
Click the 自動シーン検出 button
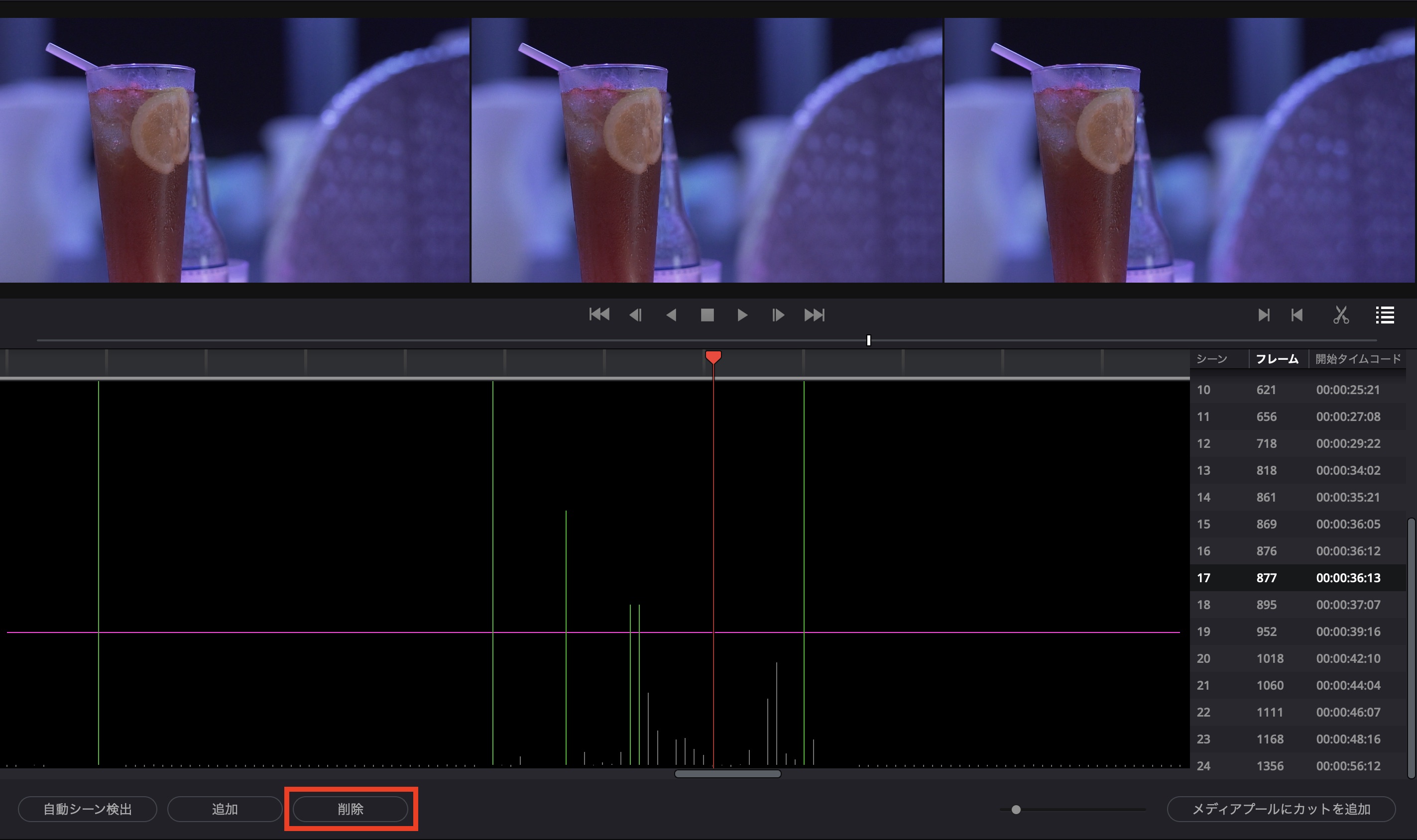point(87,809)
